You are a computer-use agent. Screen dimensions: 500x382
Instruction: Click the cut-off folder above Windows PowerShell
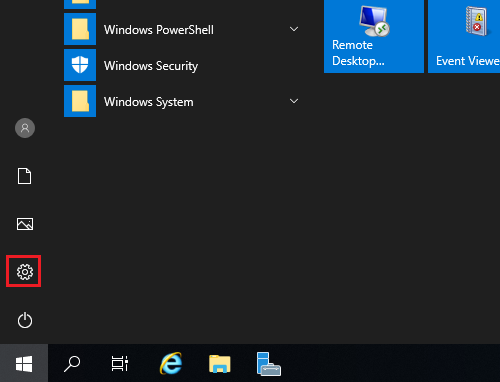coord(80,4)
